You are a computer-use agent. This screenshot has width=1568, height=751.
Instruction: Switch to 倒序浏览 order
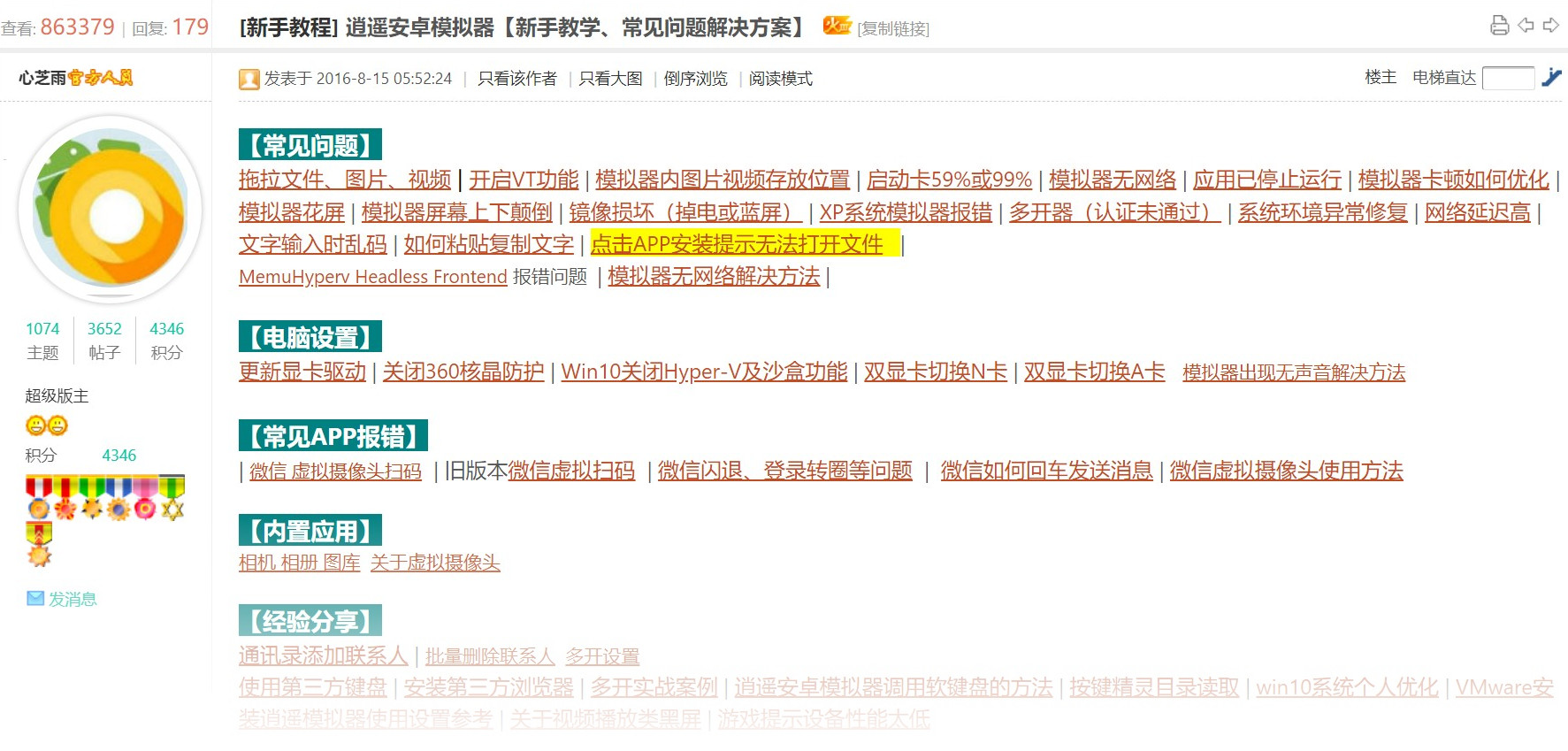click(695, 79)
